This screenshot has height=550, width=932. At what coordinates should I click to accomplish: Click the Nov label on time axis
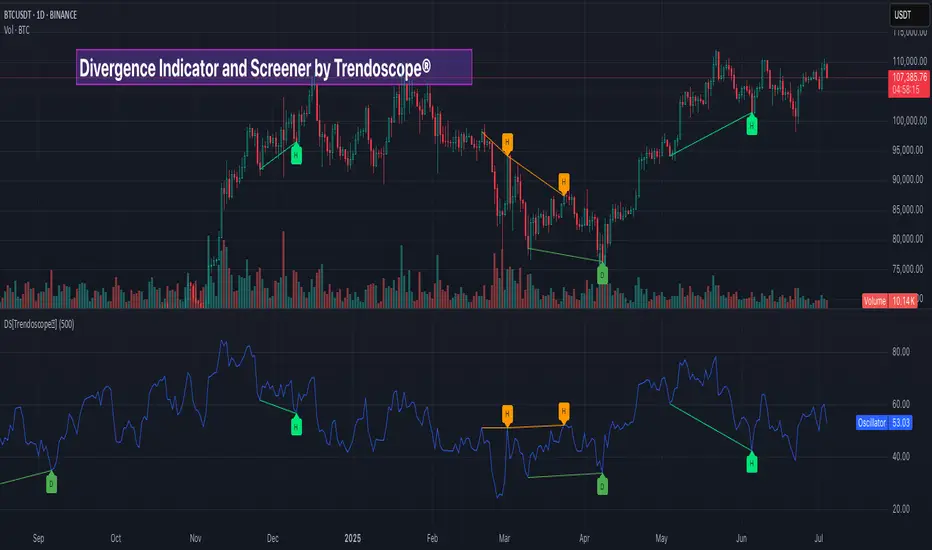pyautogui.click(x=196, y=538)
